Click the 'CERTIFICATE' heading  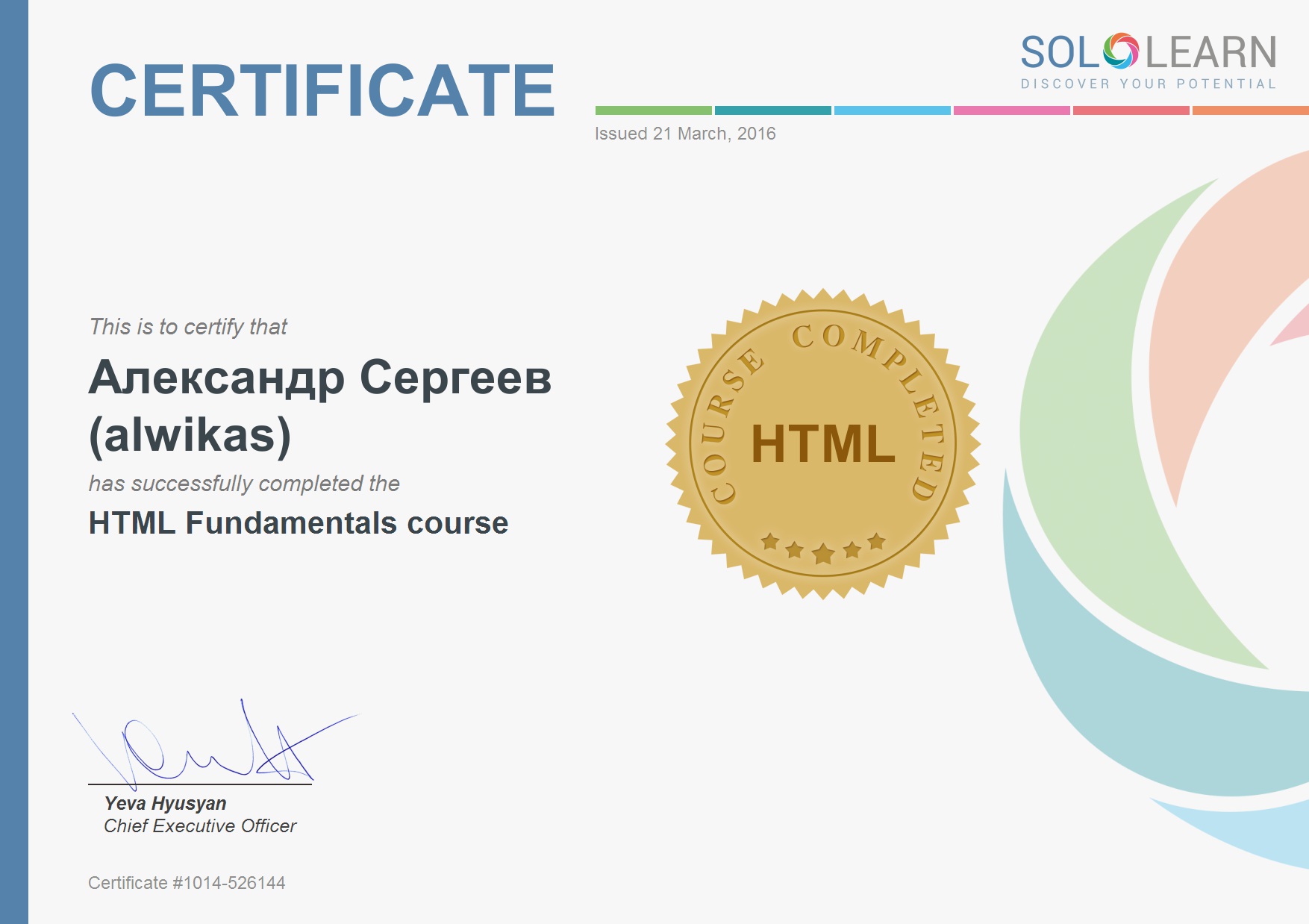[322, 90]
